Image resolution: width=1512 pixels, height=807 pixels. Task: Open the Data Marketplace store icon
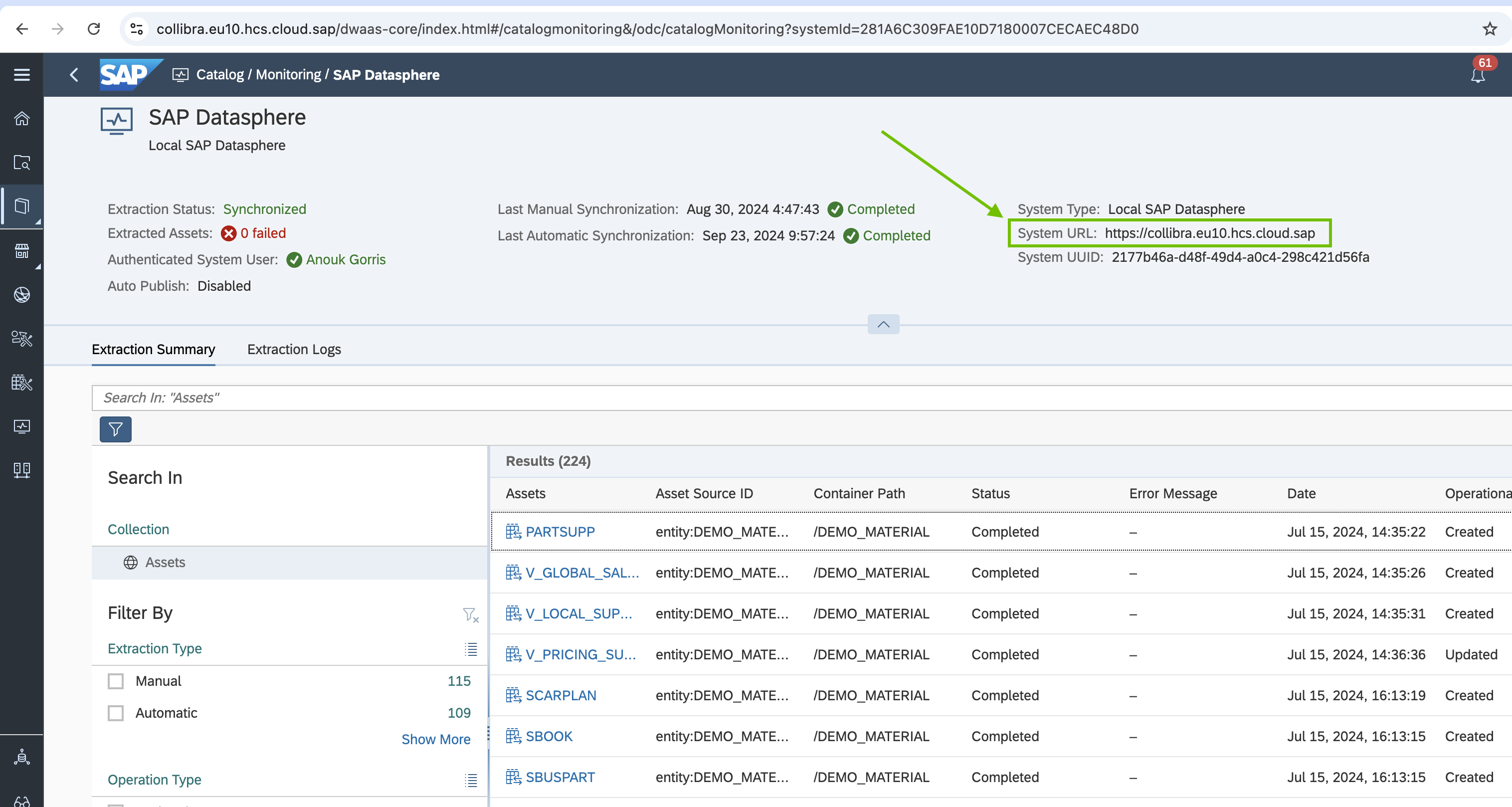[x=22, y=250]
